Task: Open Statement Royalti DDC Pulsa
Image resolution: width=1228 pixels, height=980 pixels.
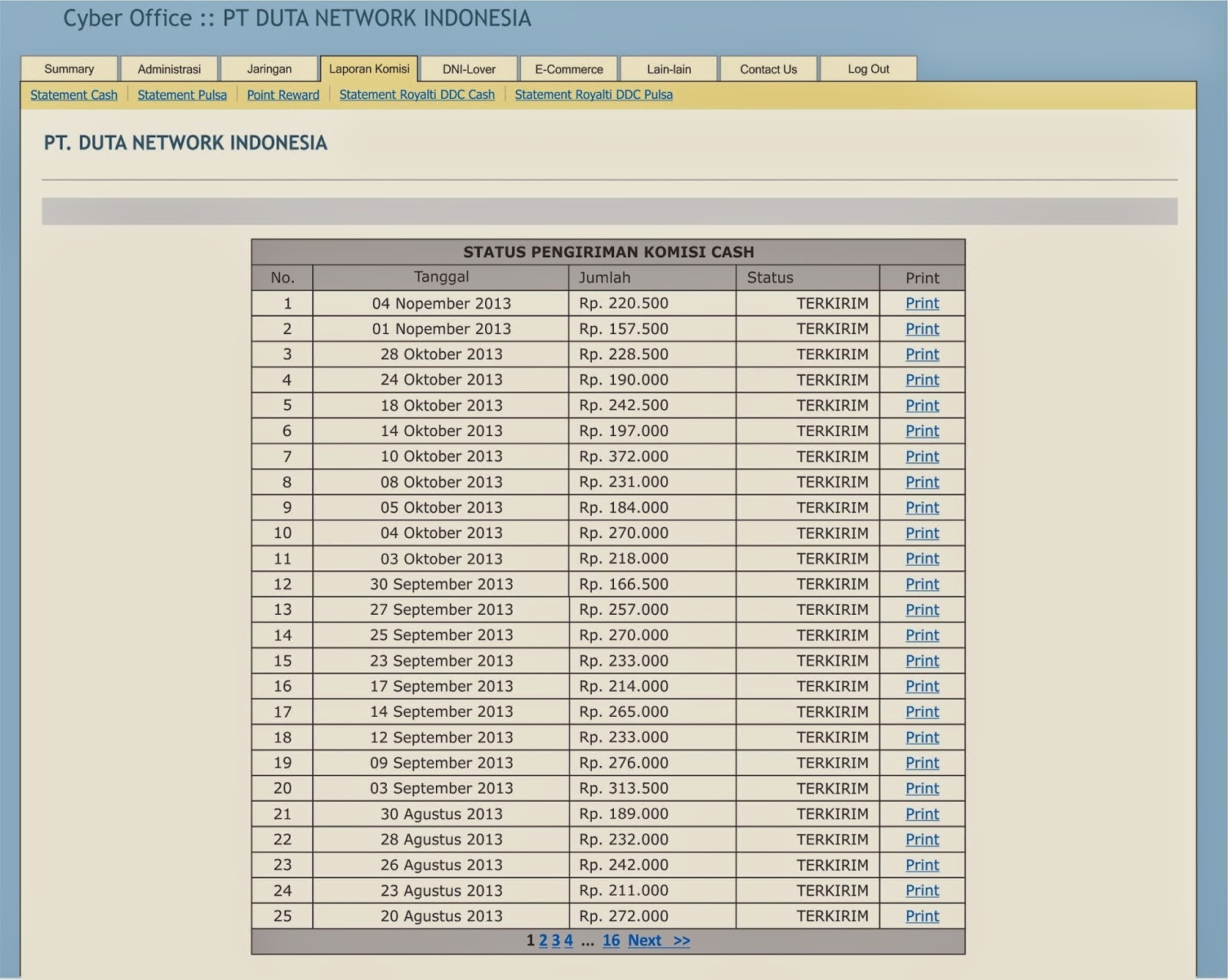Action: (593, 94)
